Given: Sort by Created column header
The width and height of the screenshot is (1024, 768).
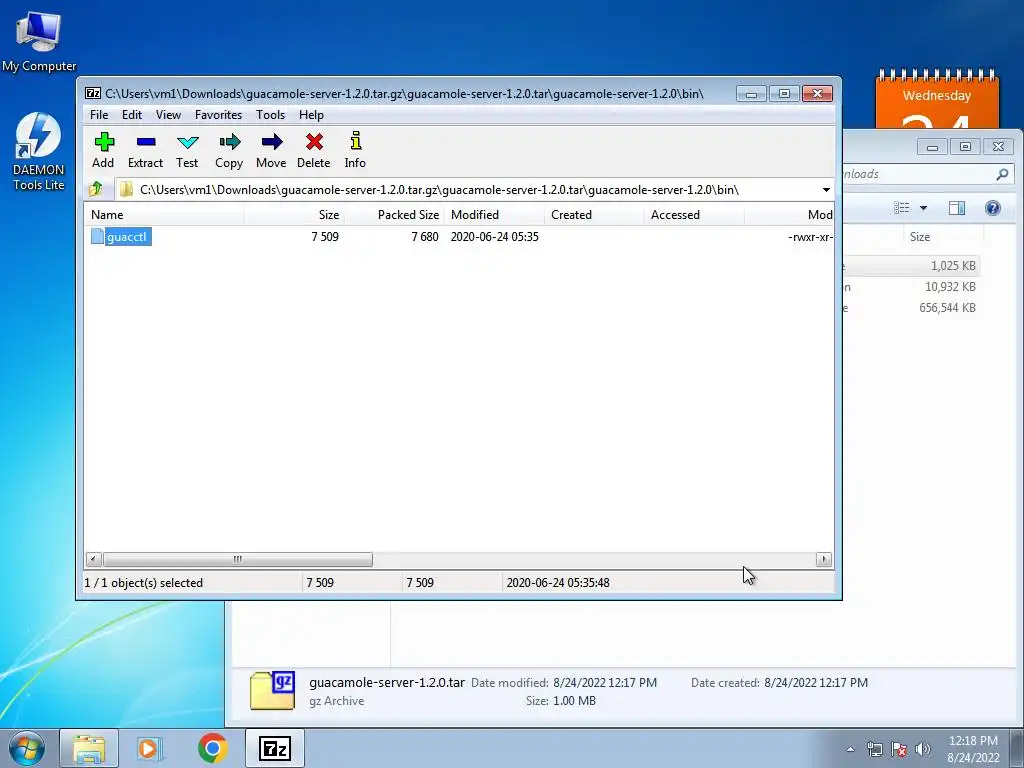Looking at the screenshot, I should click(x=594, y=215).
